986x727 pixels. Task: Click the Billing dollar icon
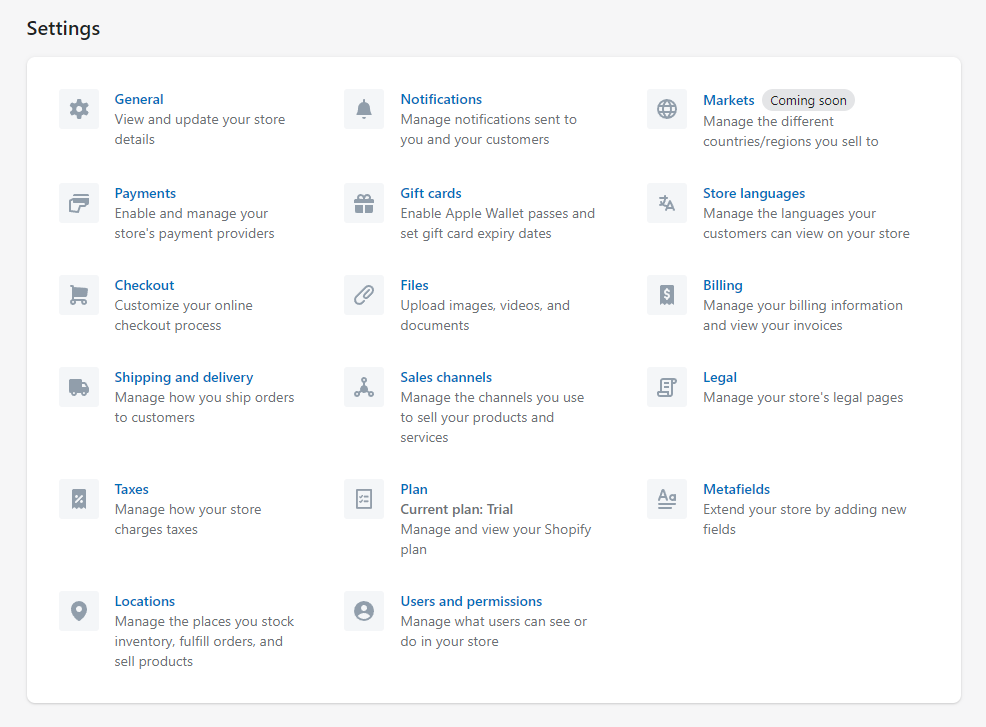[667, 295]
